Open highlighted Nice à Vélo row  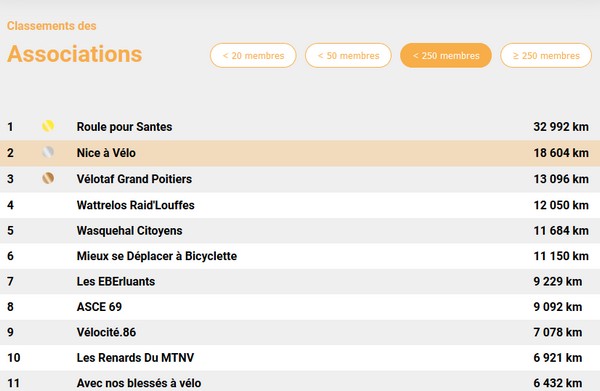pos(300,153)
